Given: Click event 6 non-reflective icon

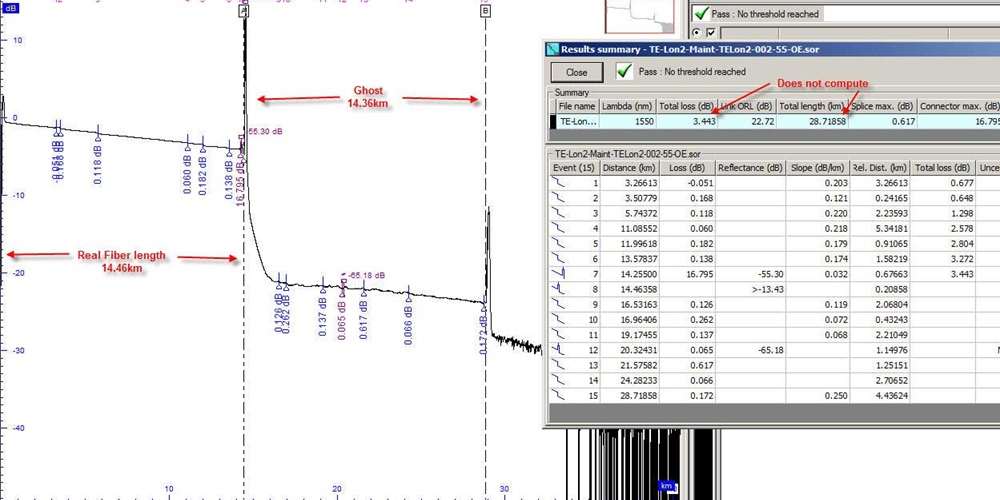Looking at the screenshot, I should coord(558,259).
